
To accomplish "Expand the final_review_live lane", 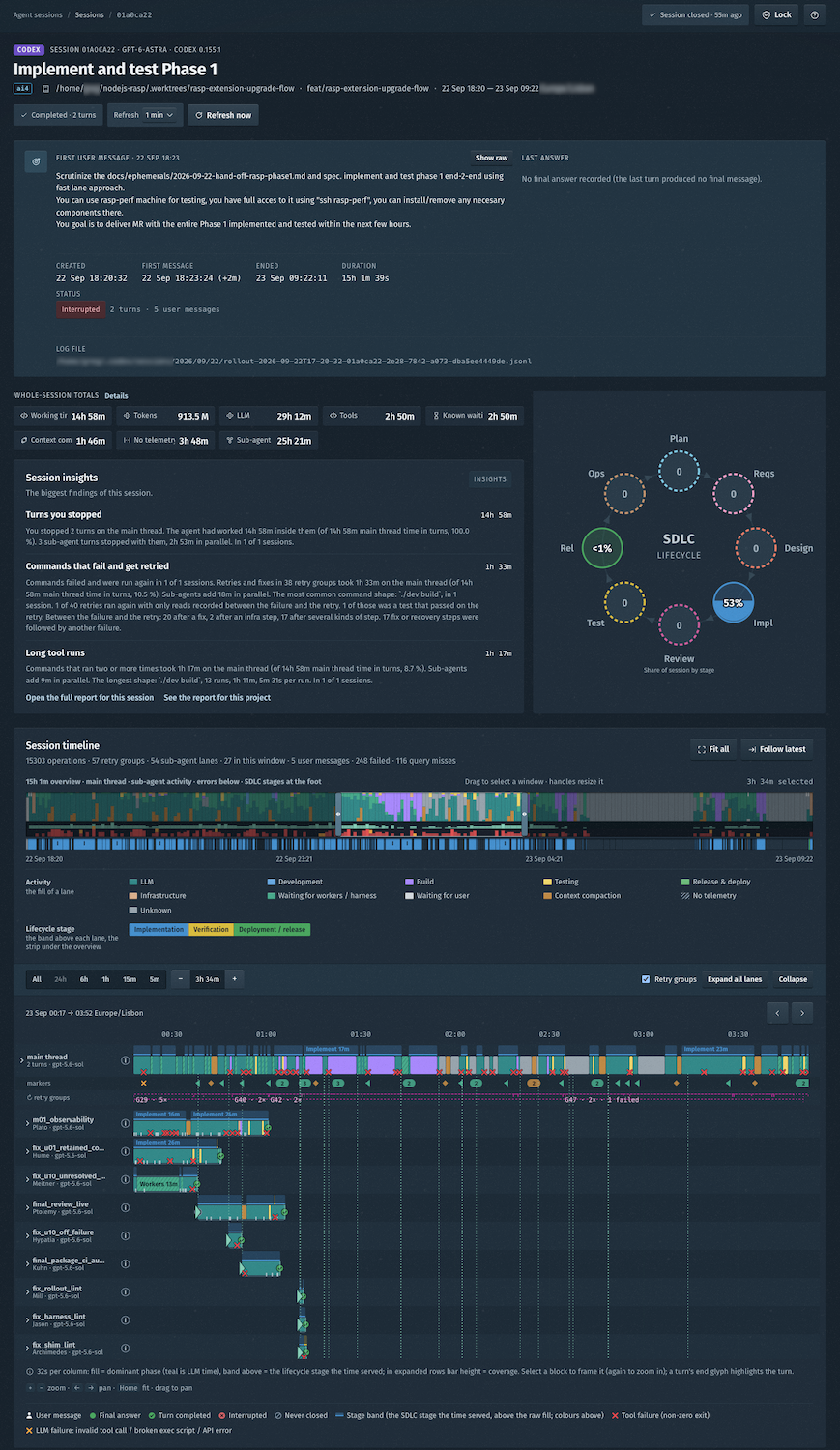I will click(x=28, y=1207).
